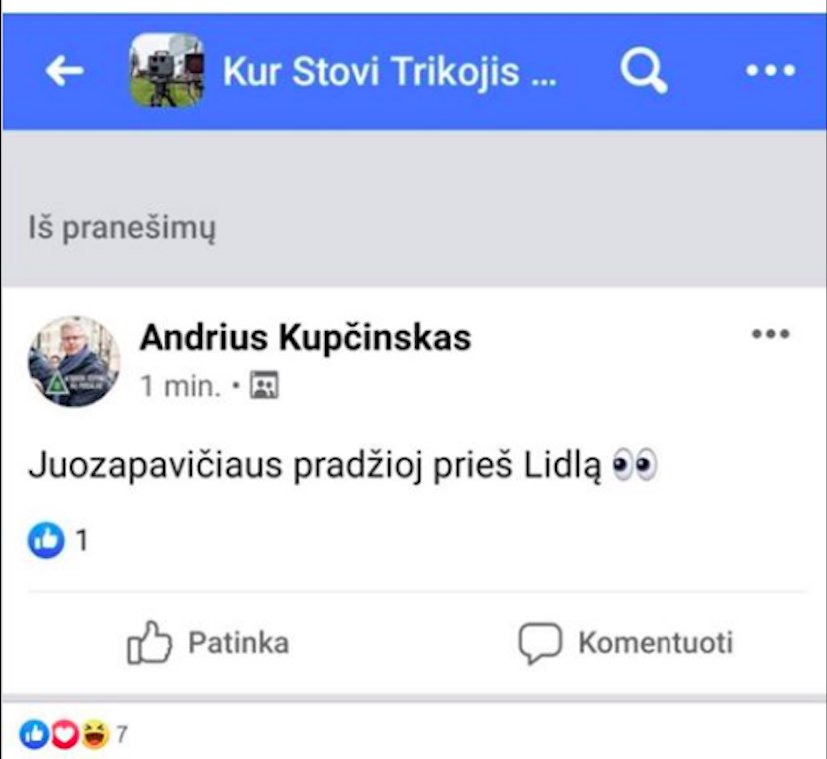Click the speech bubble comment icon
Screen dimensions: 827x759
click(540, 642)
